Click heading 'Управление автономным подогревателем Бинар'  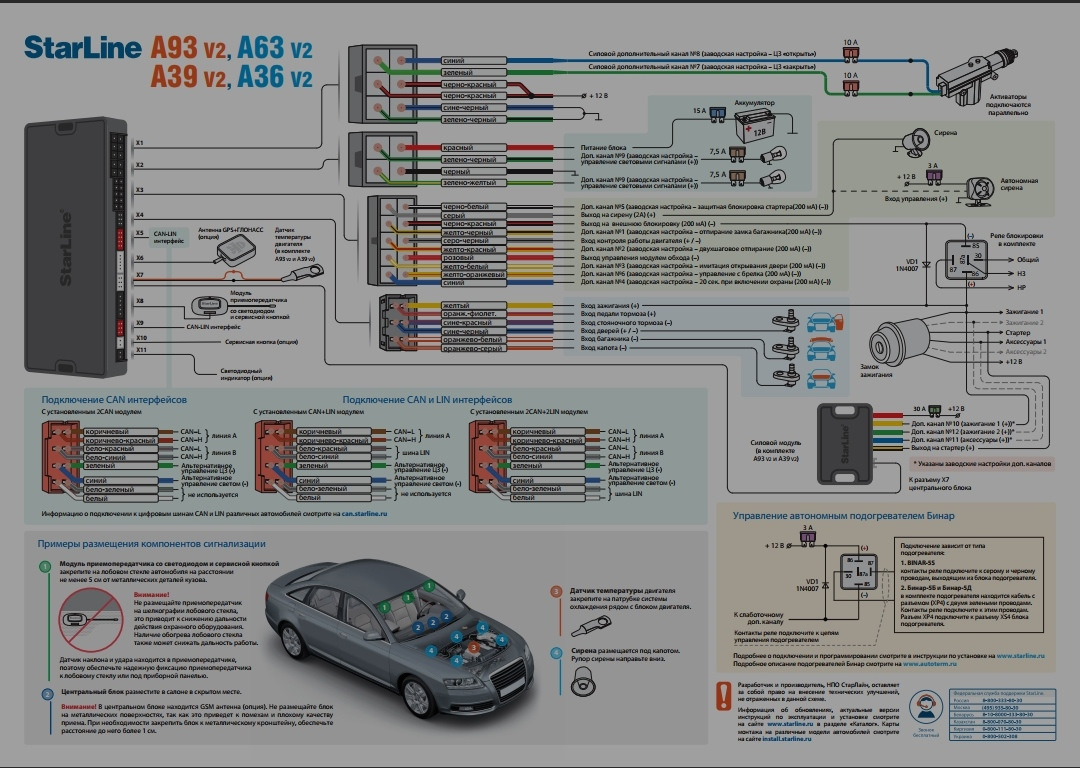[844, 515]
